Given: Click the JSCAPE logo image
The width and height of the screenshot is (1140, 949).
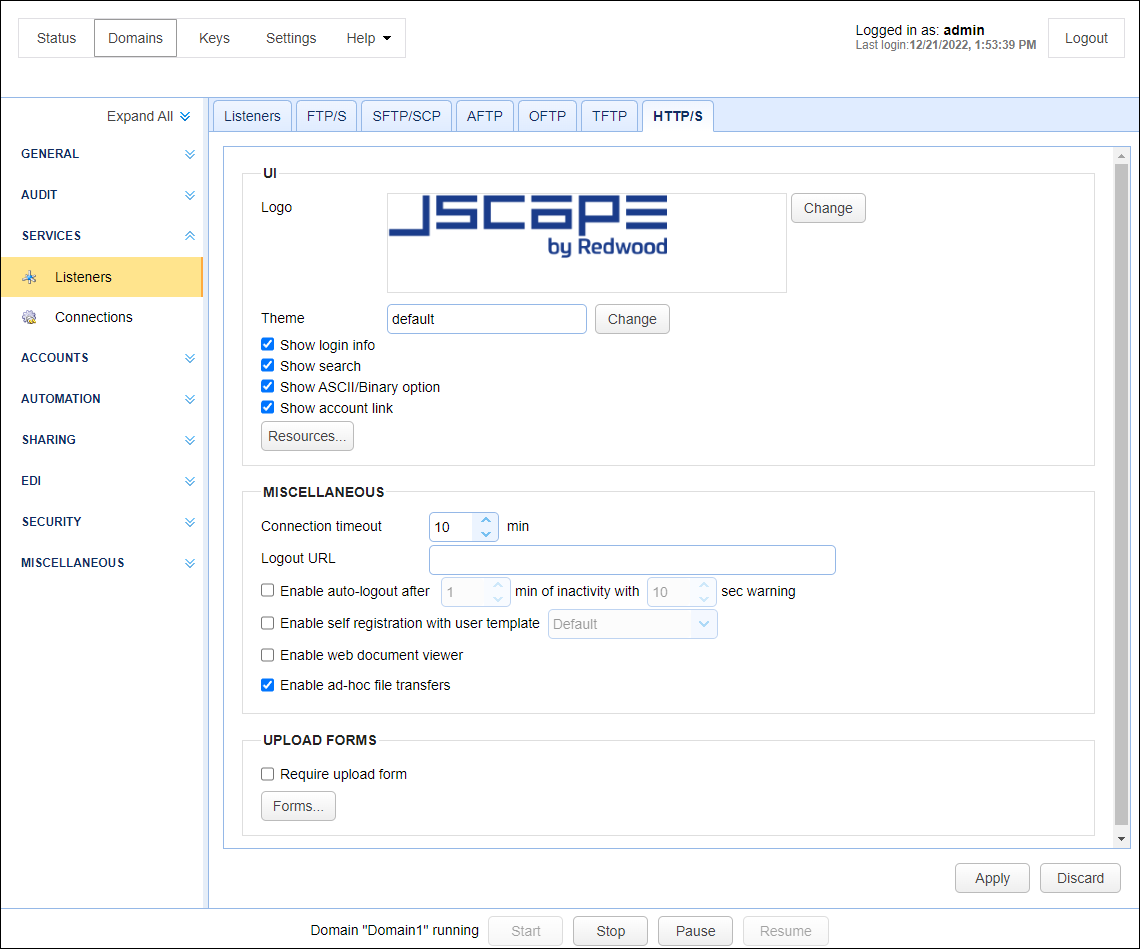Looking at the screenshot, I should 528,225.
